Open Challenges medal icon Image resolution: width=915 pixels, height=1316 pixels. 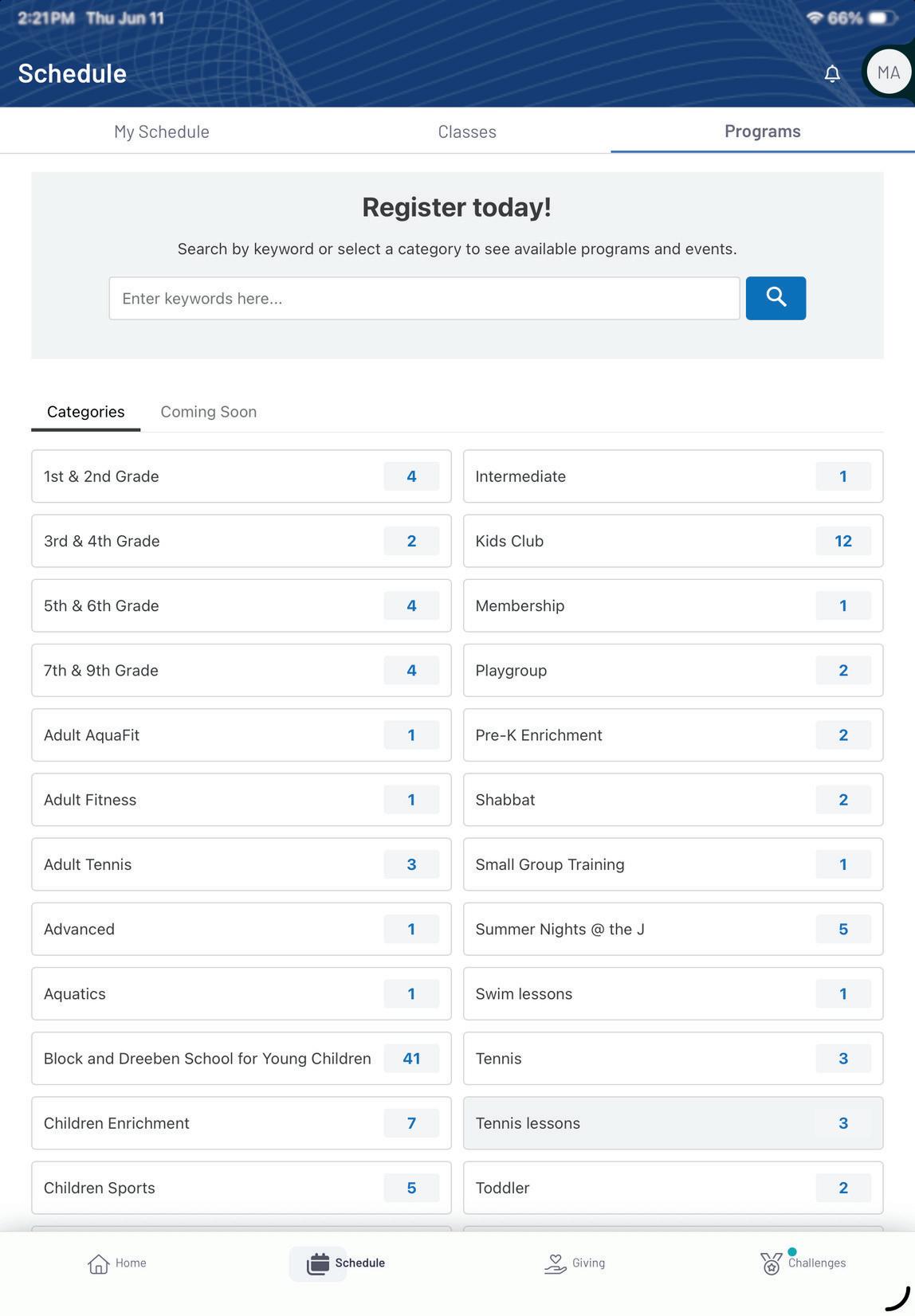[771, 1263]
